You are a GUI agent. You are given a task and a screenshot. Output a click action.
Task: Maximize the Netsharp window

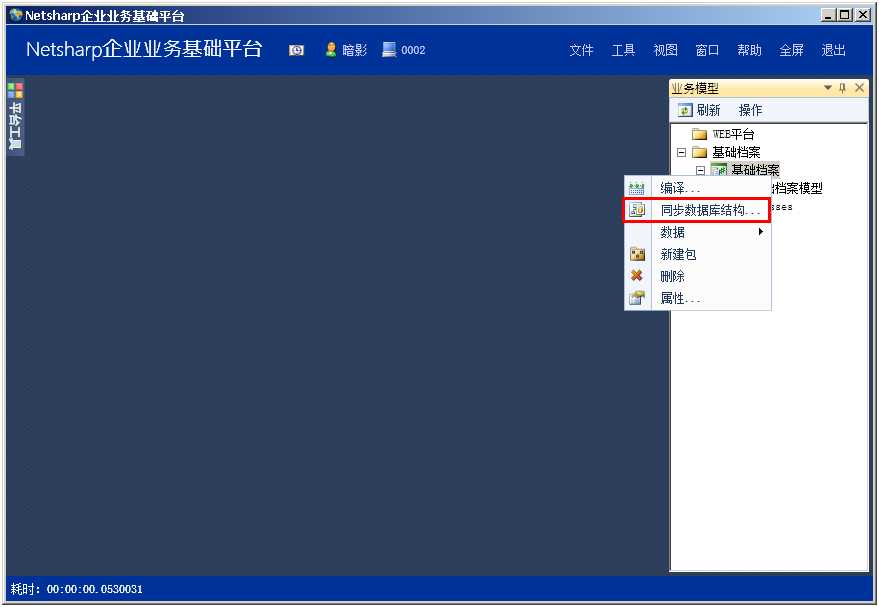coord(845,15)
